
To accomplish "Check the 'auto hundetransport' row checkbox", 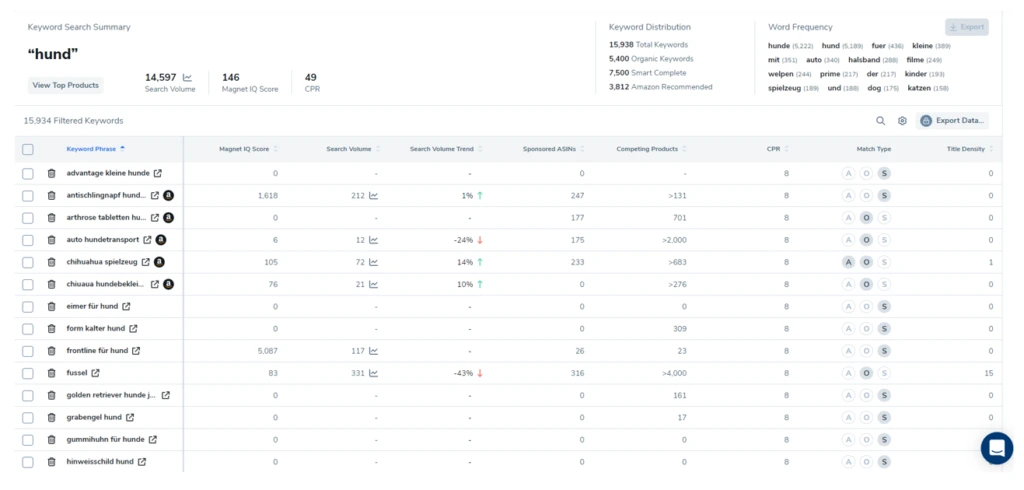I will (28, 240).
